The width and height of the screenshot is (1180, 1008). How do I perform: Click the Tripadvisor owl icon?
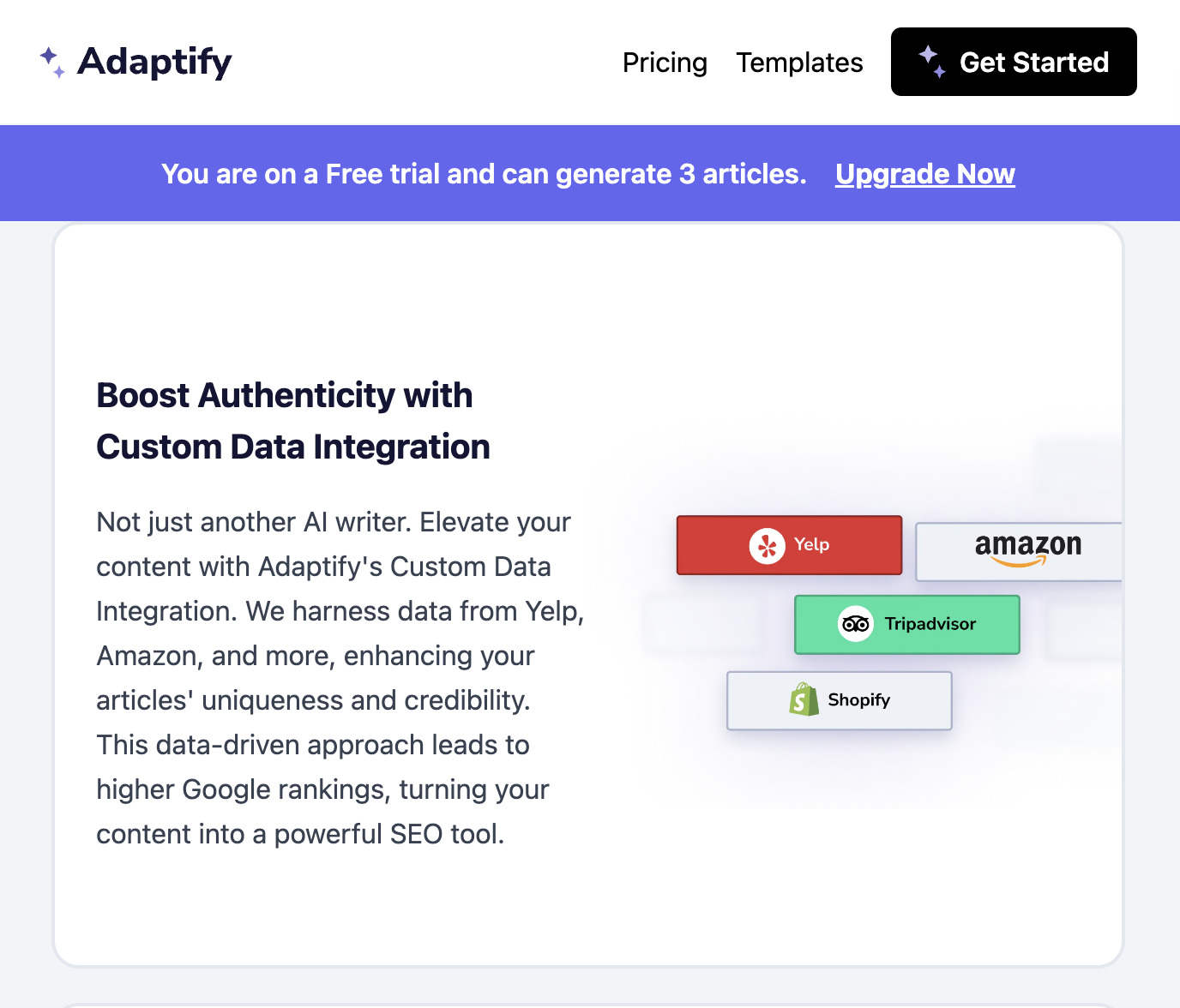[855, 624]
